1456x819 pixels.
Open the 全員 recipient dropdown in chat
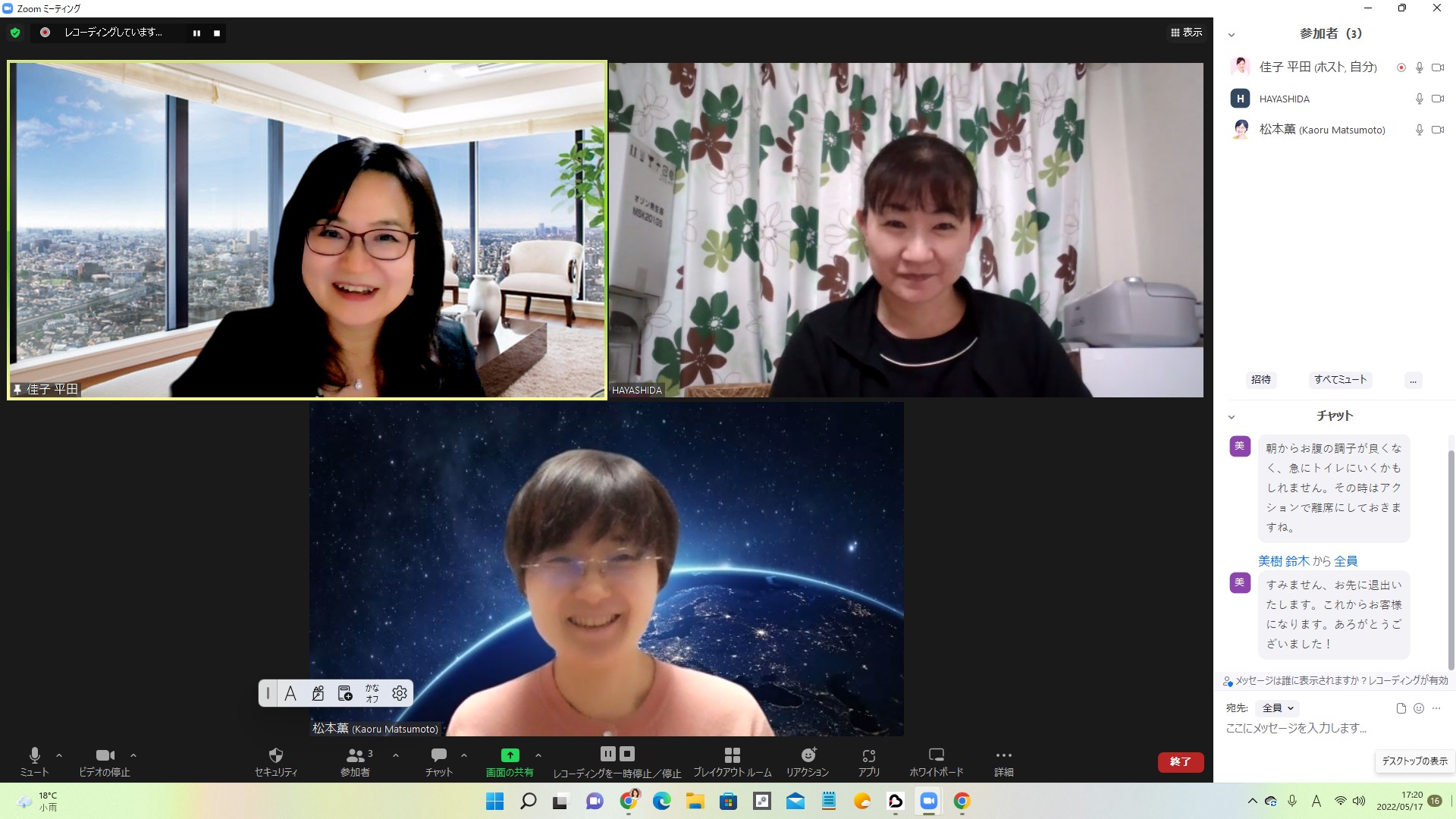click(1278, 708)
